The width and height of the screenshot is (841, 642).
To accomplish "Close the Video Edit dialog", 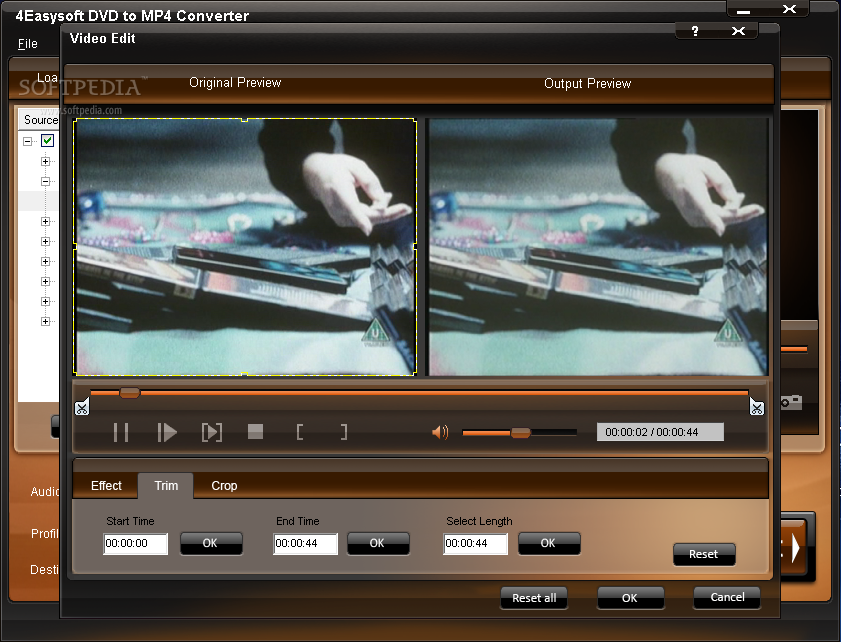I will click(x=738, y=31).
